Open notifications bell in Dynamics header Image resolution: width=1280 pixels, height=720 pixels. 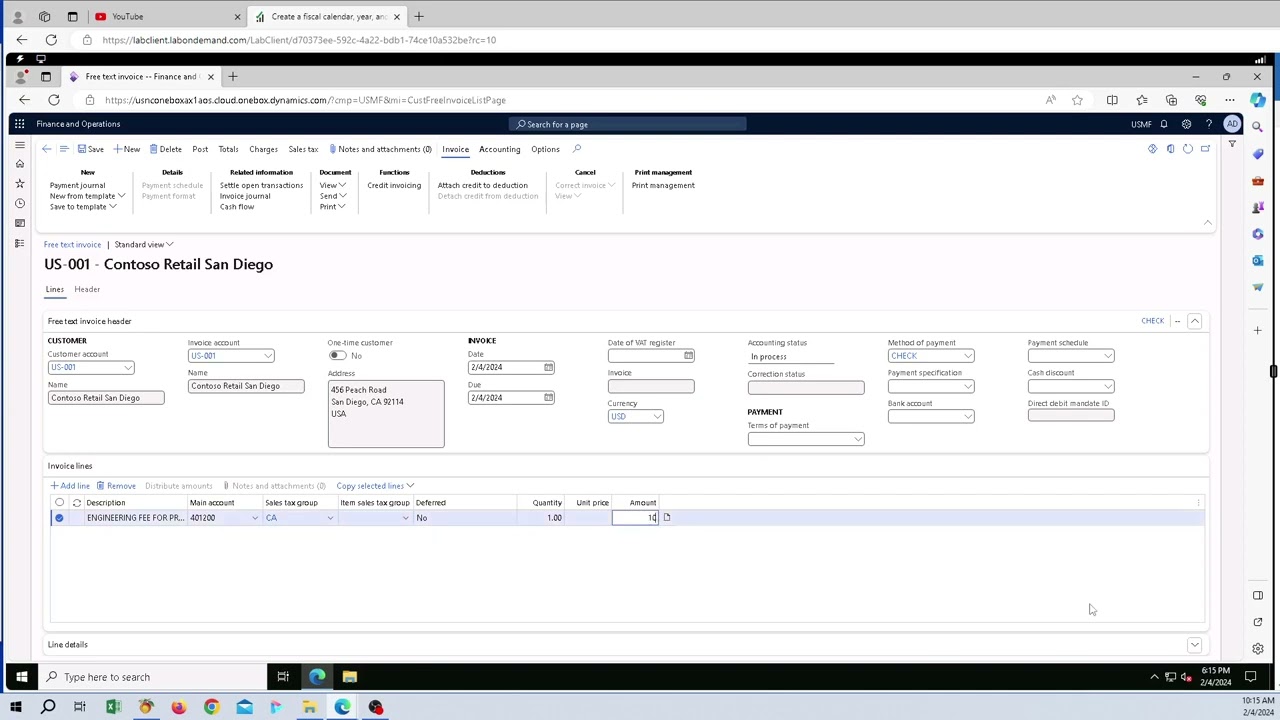click(1164, 124)
